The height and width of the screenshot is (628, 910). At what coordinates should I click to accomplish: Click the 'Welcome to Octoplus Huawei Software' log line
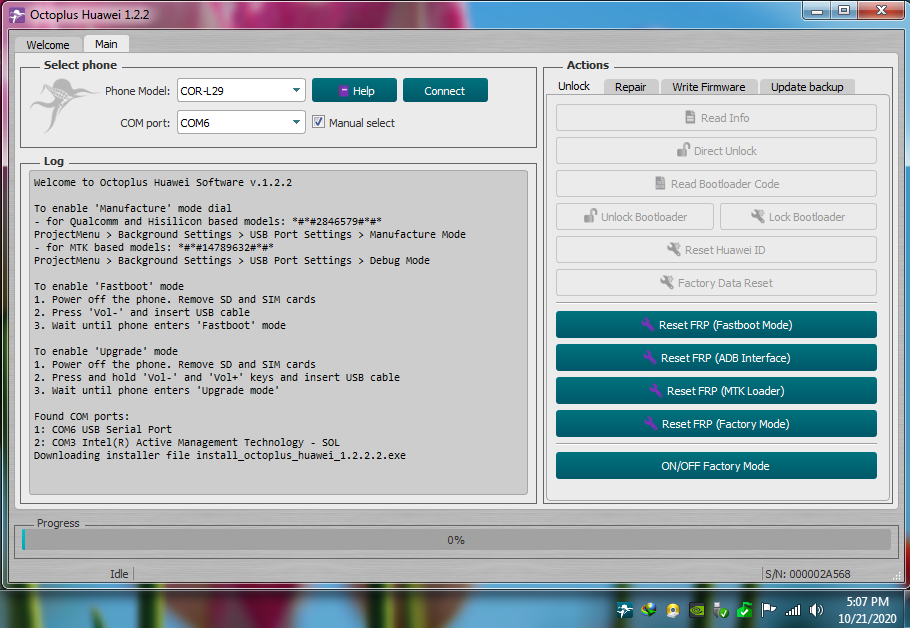163,182
